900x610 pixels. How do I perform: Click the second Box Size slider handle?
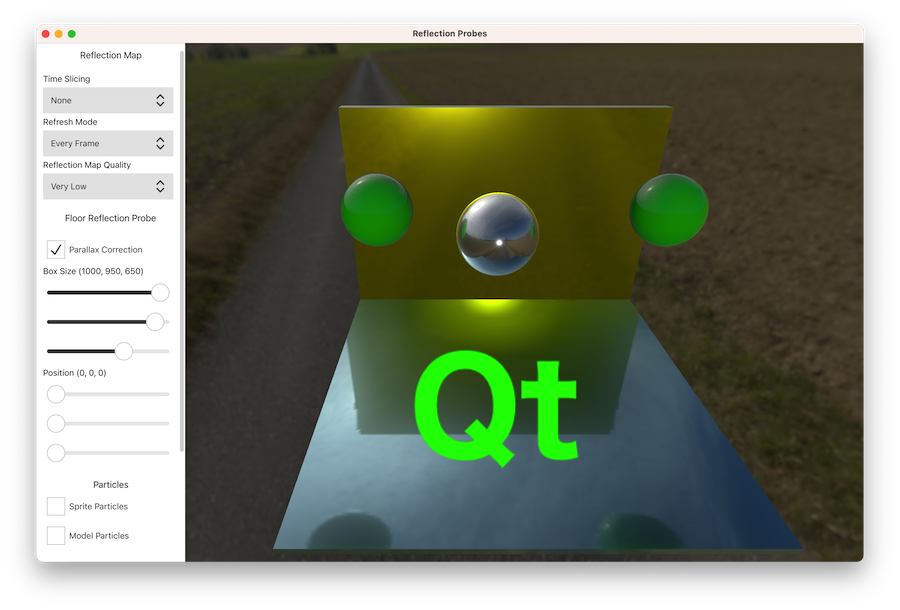[155, 322]
